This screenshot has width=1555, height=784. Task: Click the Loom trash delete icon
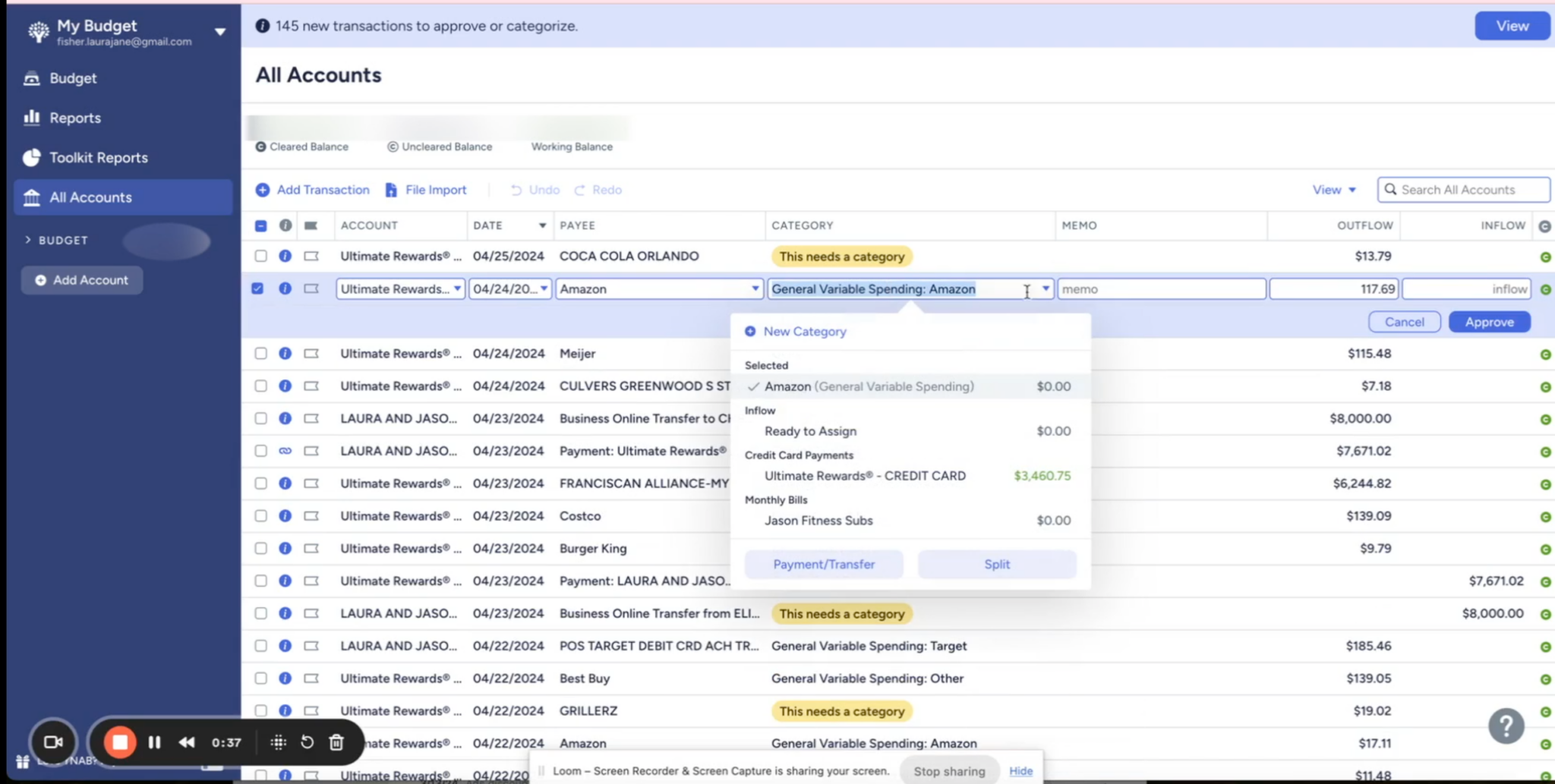pyautogui.click(x=336, y=742)
